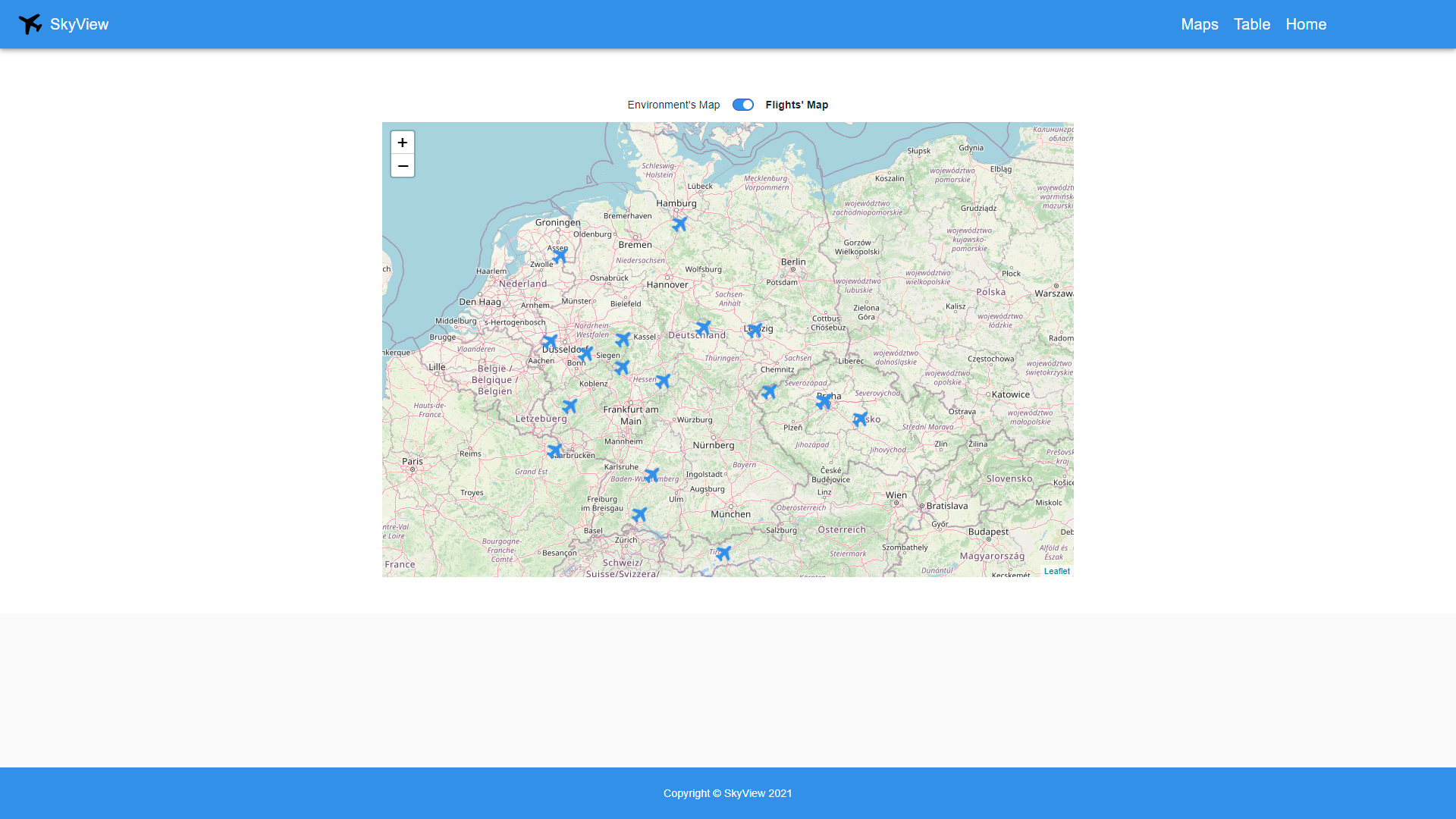Go to the Table page

1252,24
